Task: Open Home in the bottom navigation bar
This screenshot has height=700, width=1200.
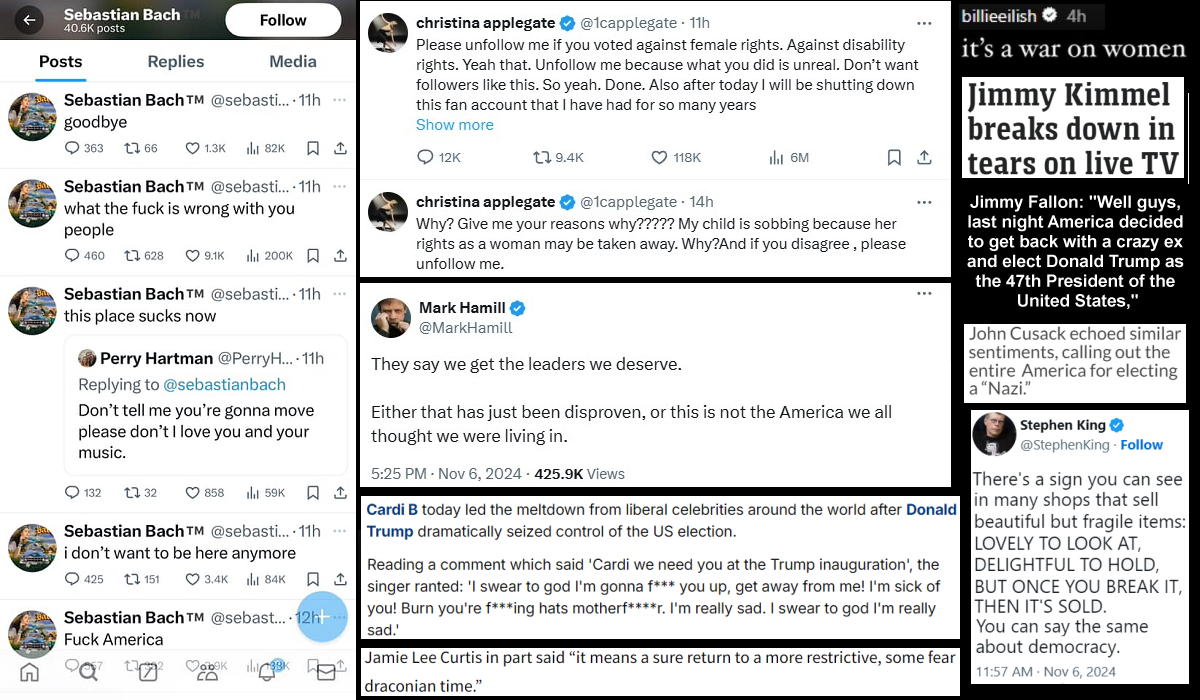Action: point(30,672)
